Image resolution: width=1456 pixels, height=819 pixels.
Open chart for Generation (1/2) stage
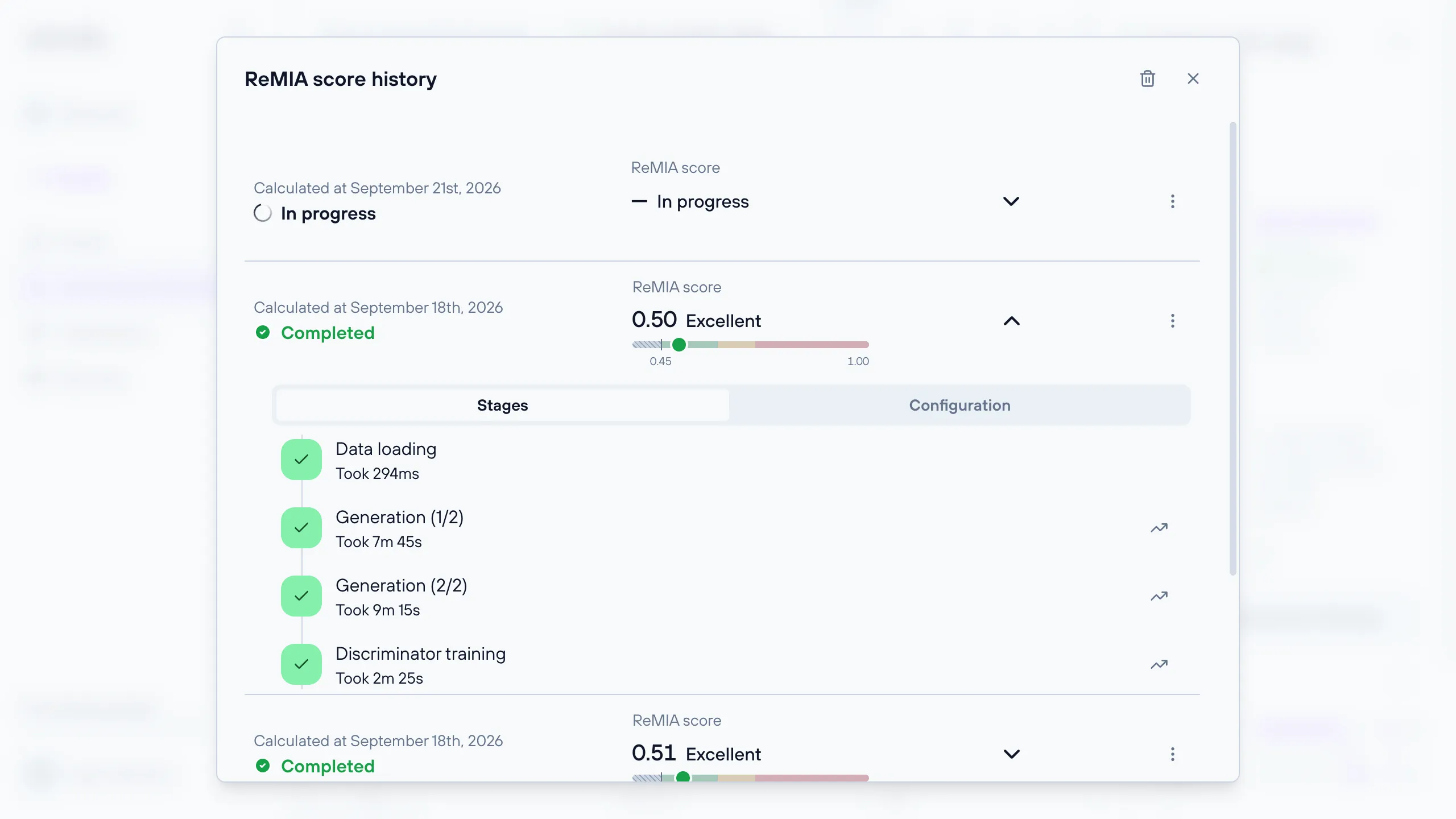pos(1159,528)
